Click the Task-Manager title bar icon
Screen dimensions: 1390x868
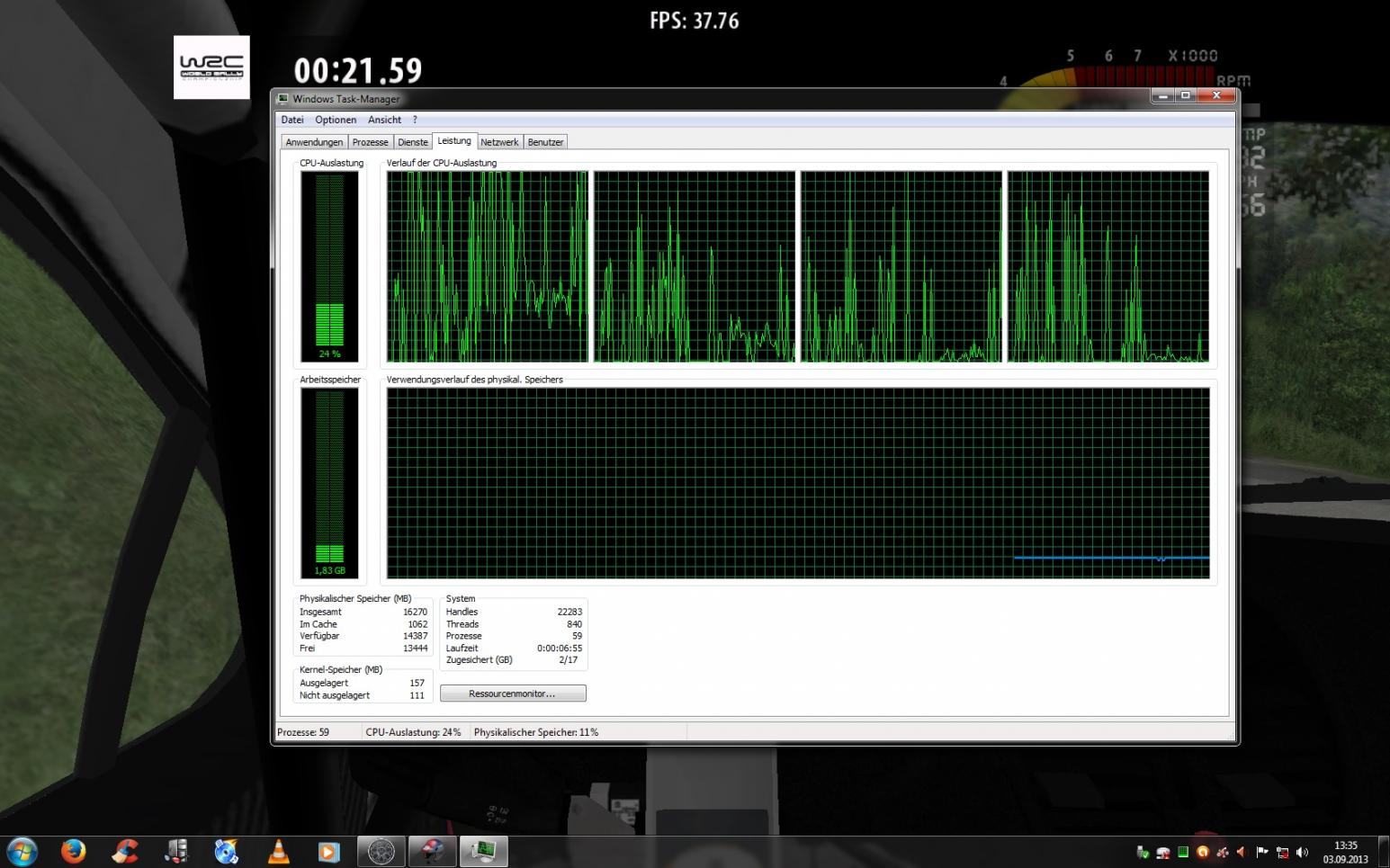pos(282,99)
